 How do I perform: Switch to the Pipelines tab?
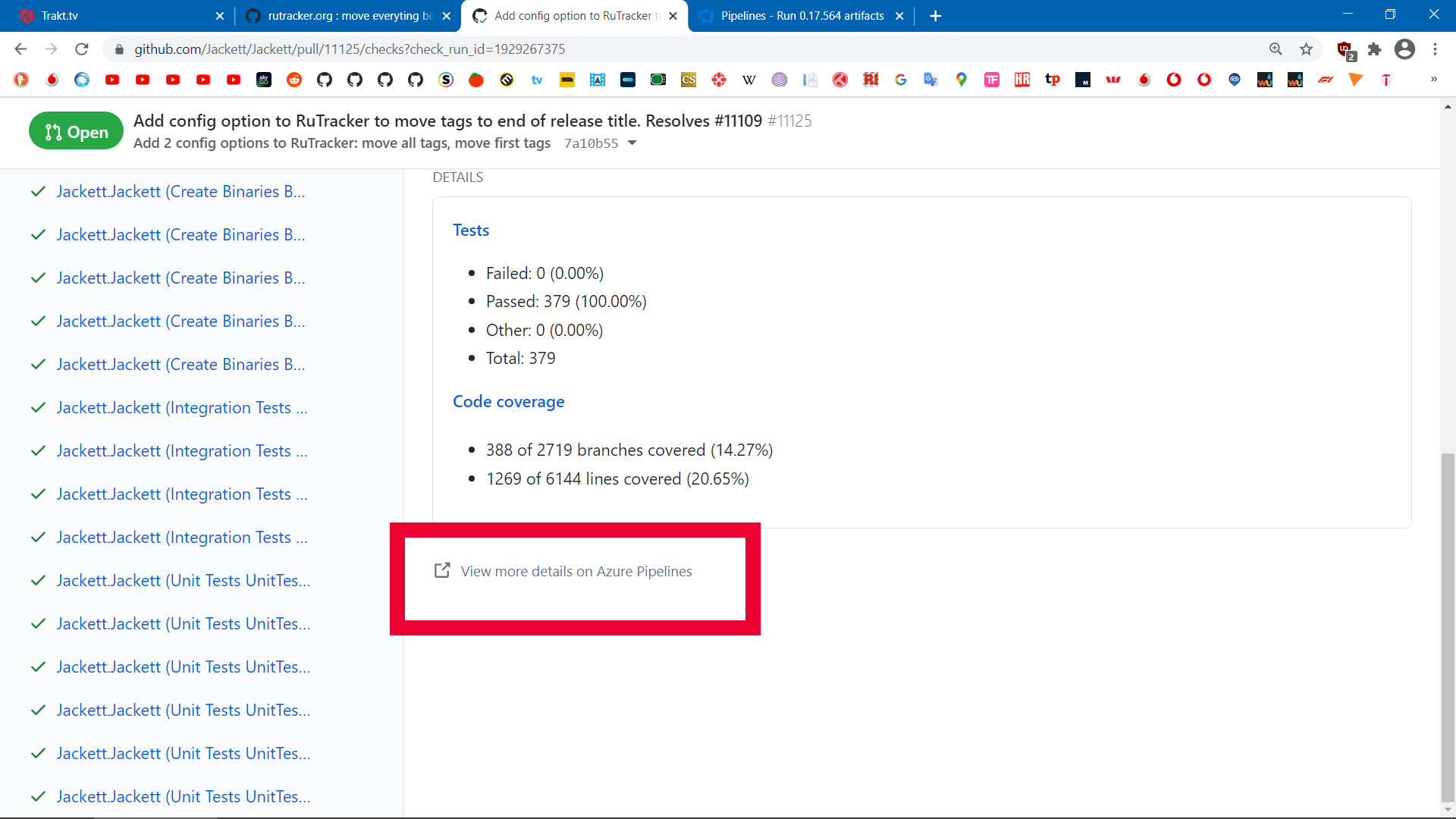(x=796, y=15)
